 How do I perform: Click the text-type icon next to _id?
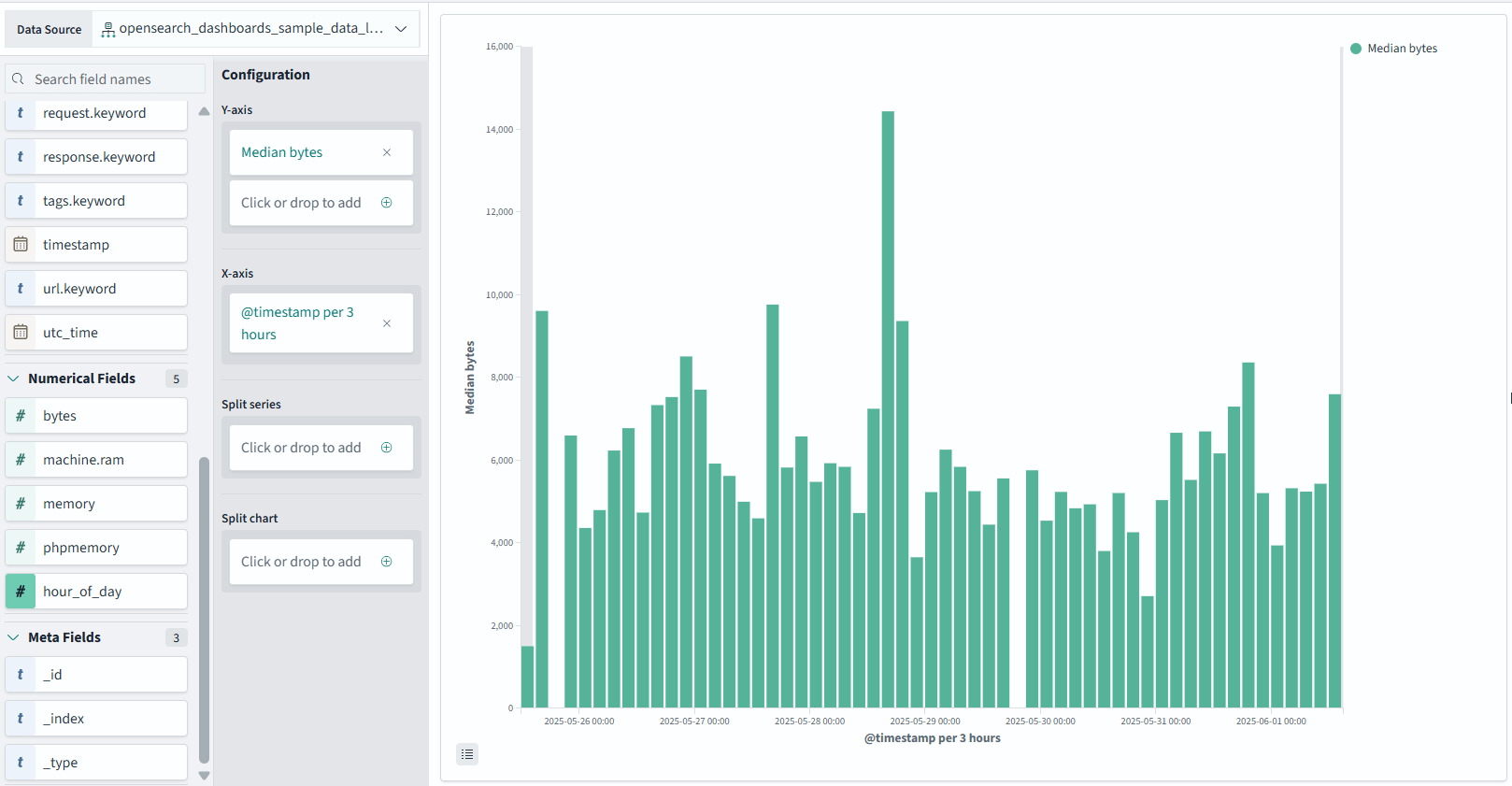click(x=21, y=675)
